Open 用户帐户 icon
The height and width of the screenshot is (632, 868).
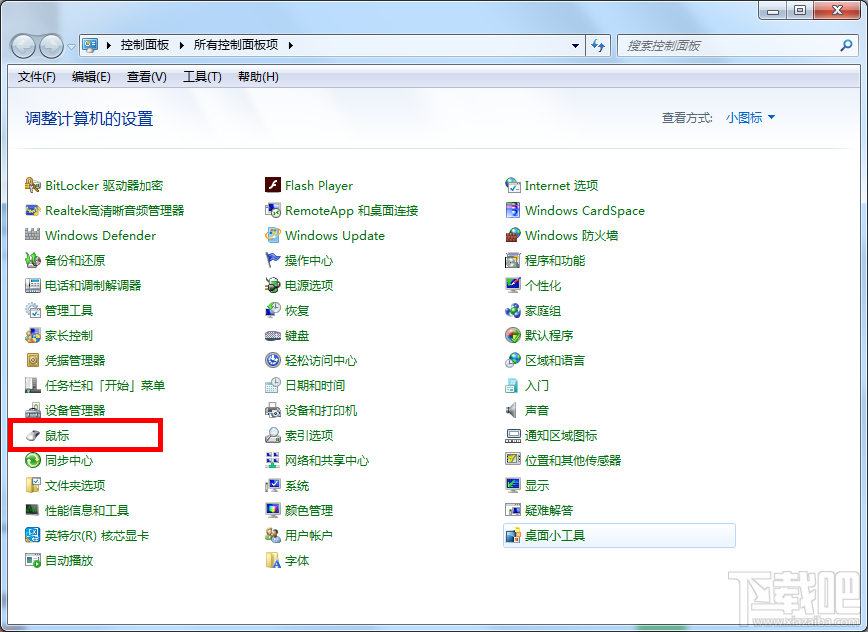[273, 535]
